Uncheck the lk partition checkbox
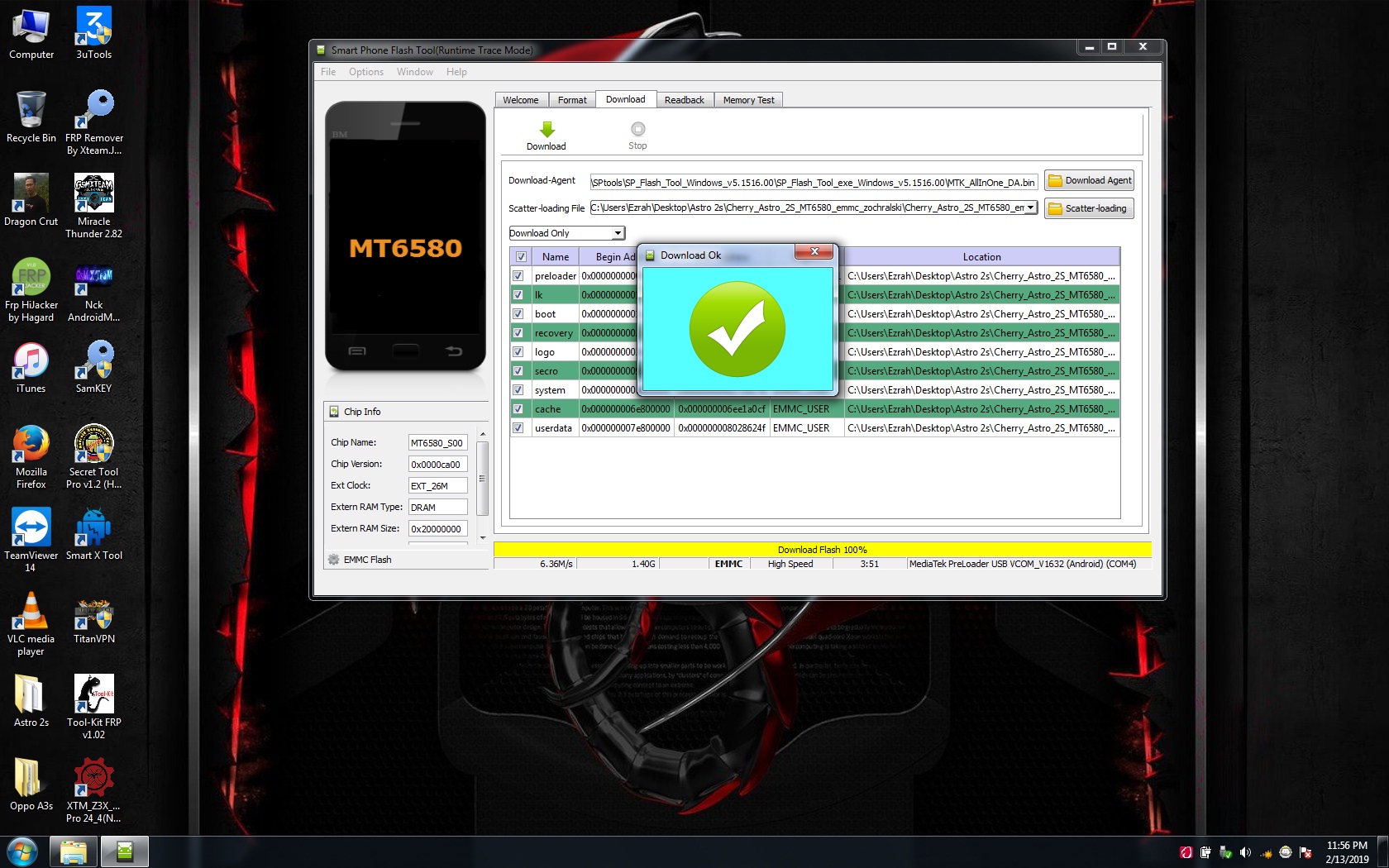The width and height of the screenshot is (1389, 868). pyautogui.click(x=518, y=295)
